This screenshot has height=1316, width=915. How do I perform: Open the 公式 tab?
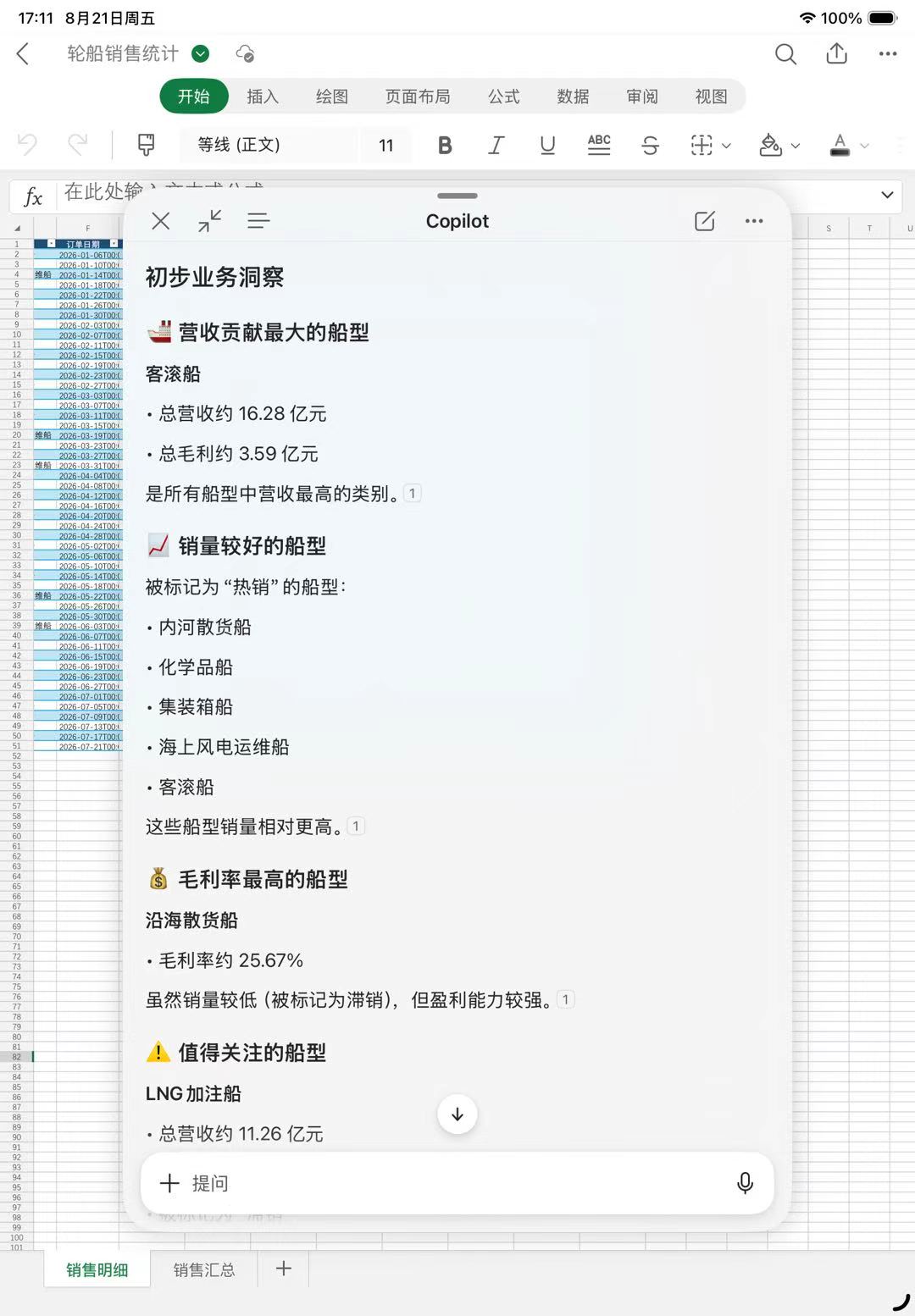[504, 97]
